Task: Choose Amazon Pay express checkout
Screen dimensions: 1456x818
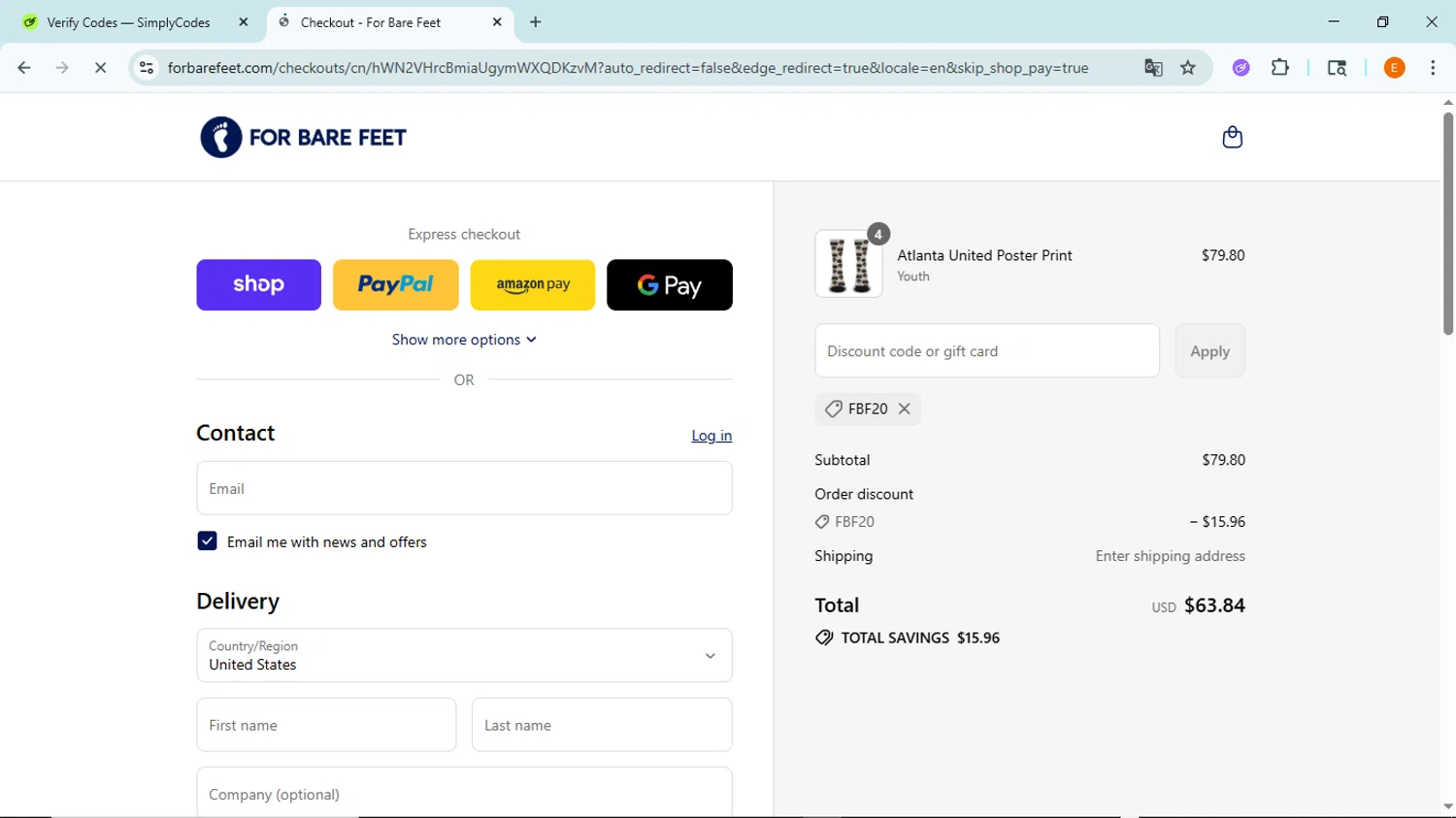Action: [x=533, y=285]
